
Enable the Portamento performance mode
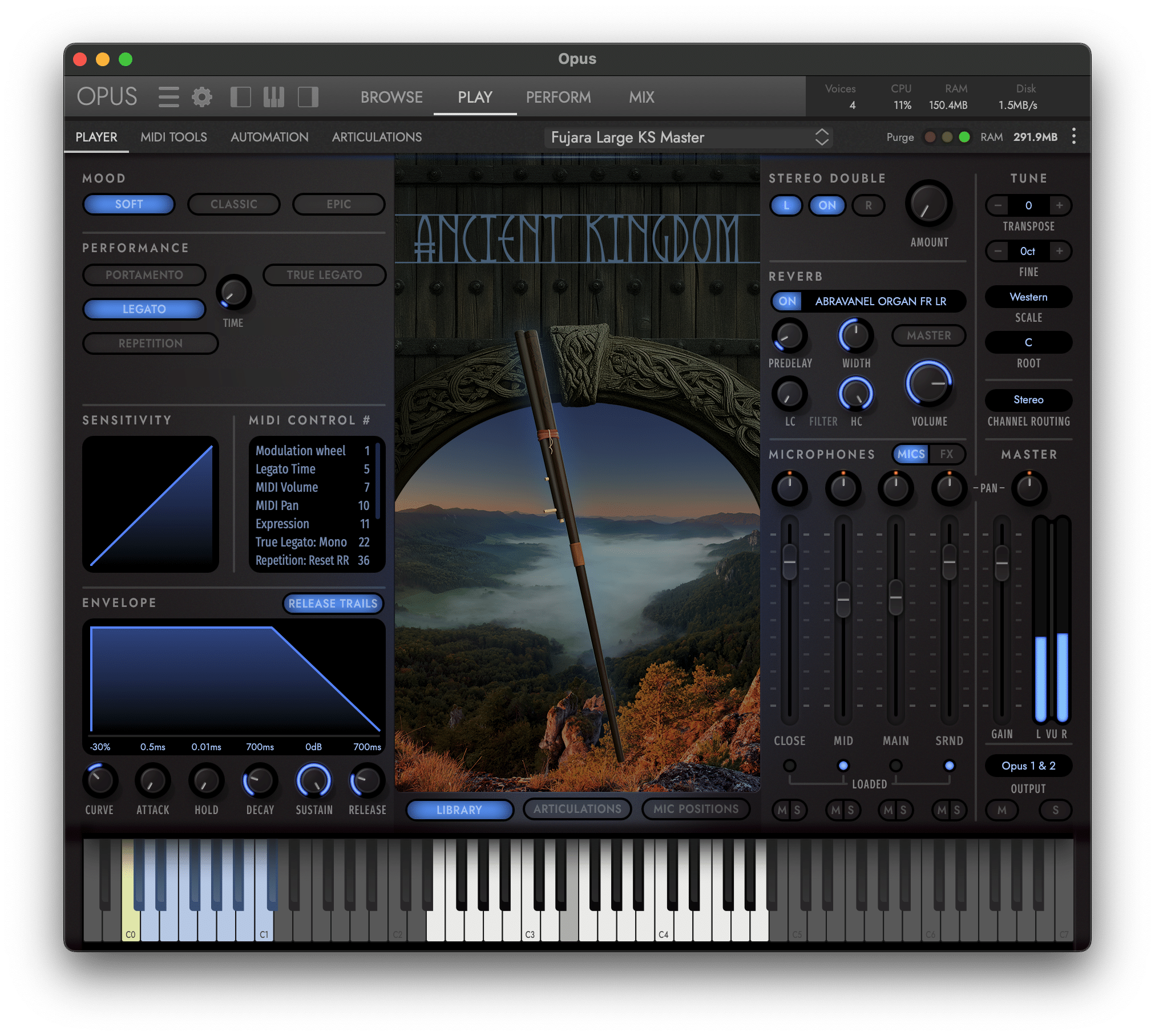pos(144,275)
